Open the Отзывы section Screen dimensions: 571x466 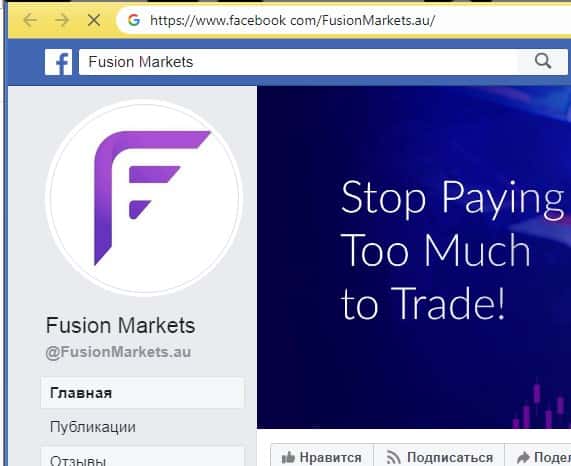click(x=142, y=457)
